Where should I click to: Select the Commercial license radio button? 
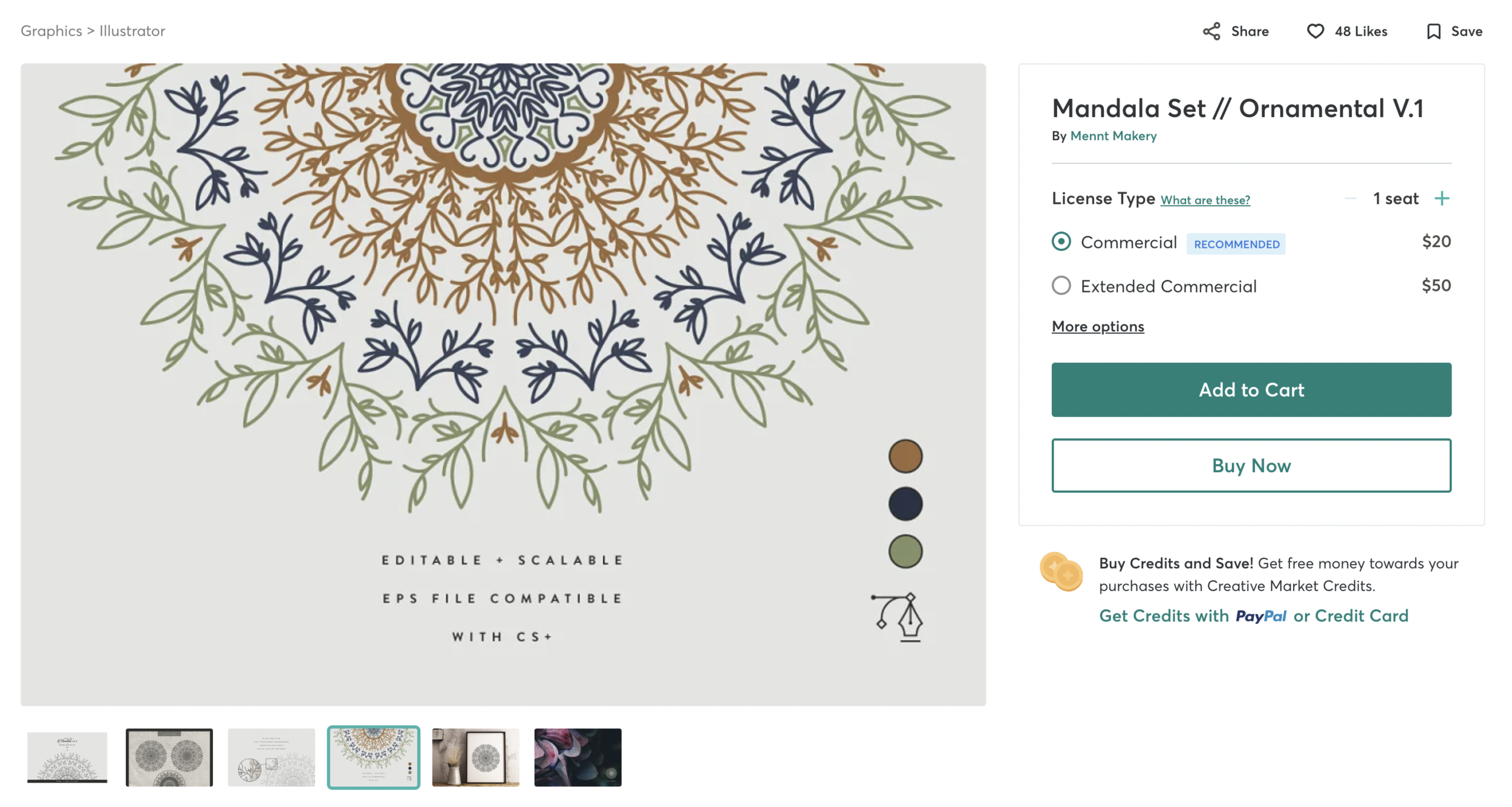click(x=1061, y=242)
